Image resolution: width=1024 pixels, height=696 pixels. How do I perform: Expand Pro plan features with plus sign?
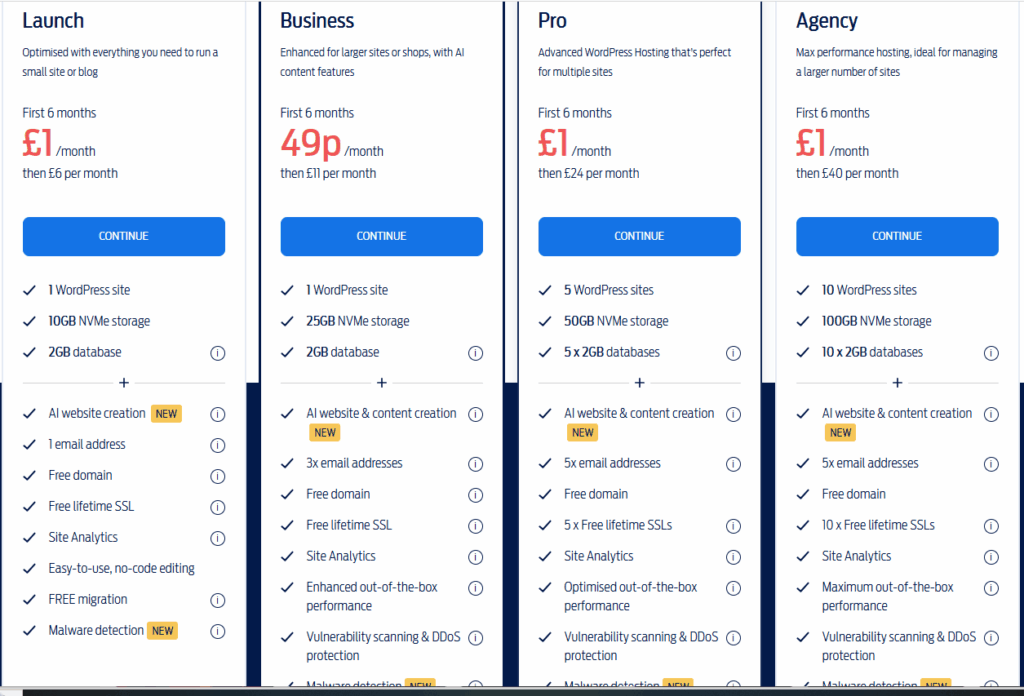click(x=640, y=383)
